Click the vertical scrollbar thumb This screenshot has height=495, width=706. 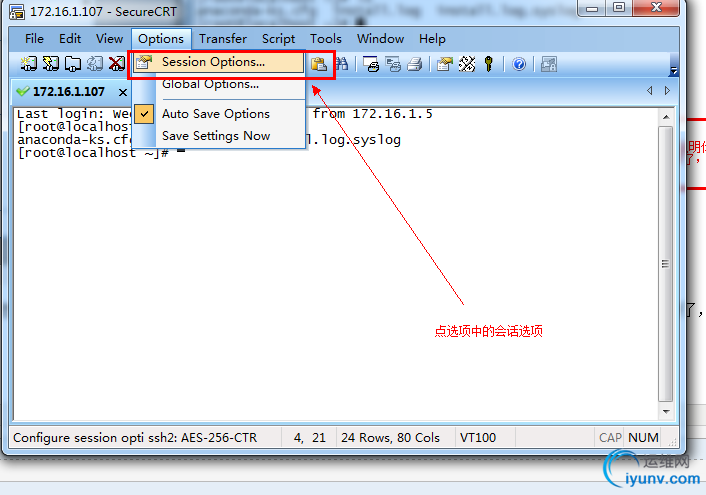(665, 264)
